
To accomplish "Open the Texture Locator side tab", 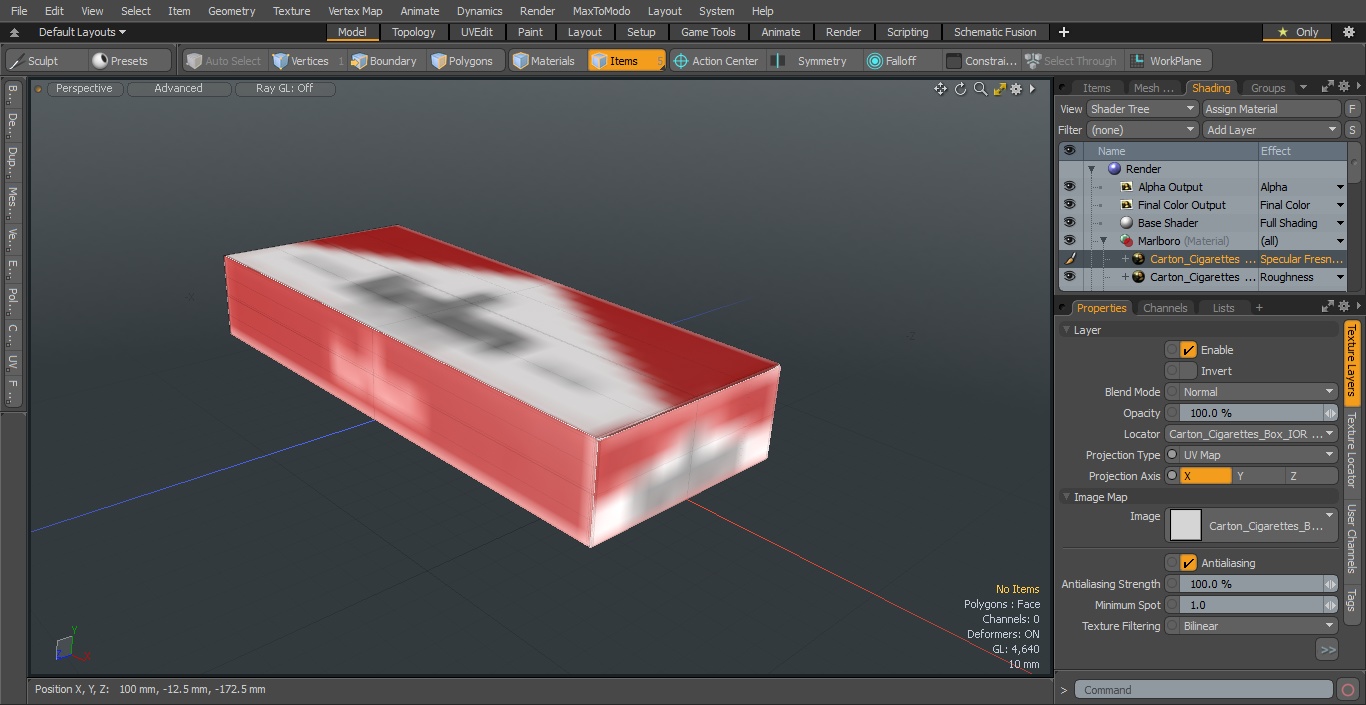I will coord(1352,449).
